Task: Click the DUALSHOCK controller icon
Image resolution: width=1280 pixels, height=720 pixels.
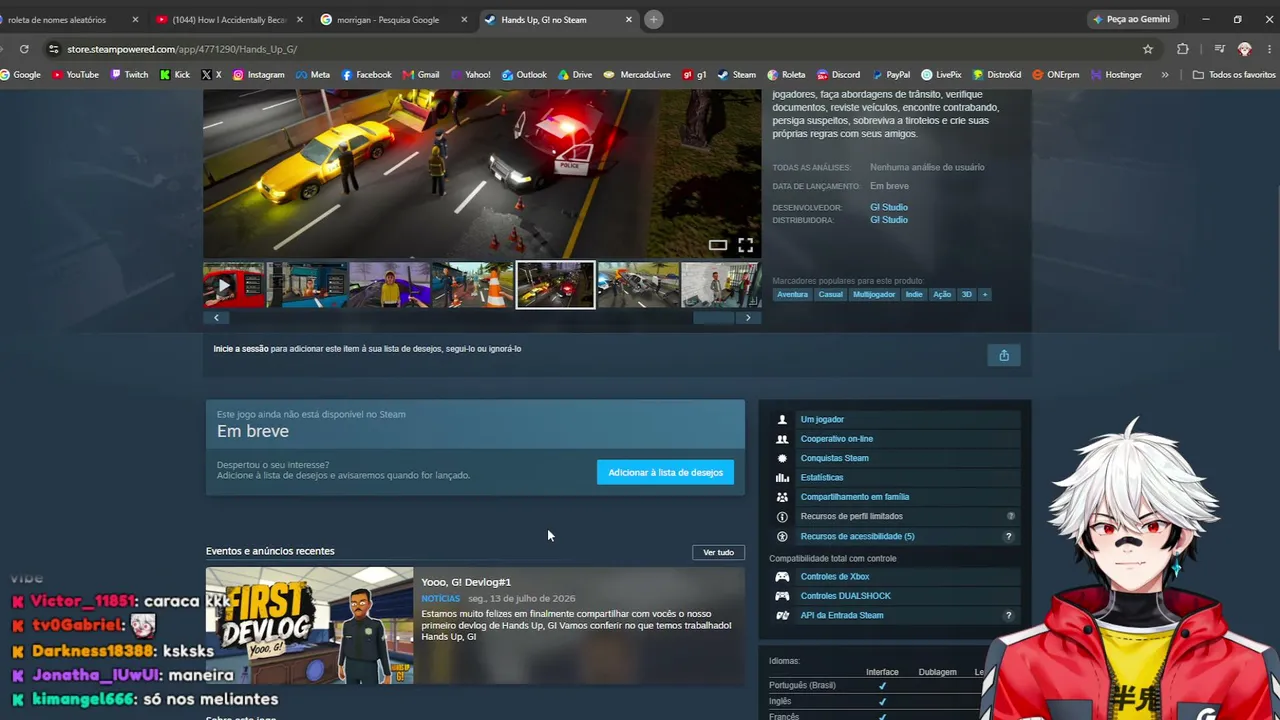Action: 782,596
